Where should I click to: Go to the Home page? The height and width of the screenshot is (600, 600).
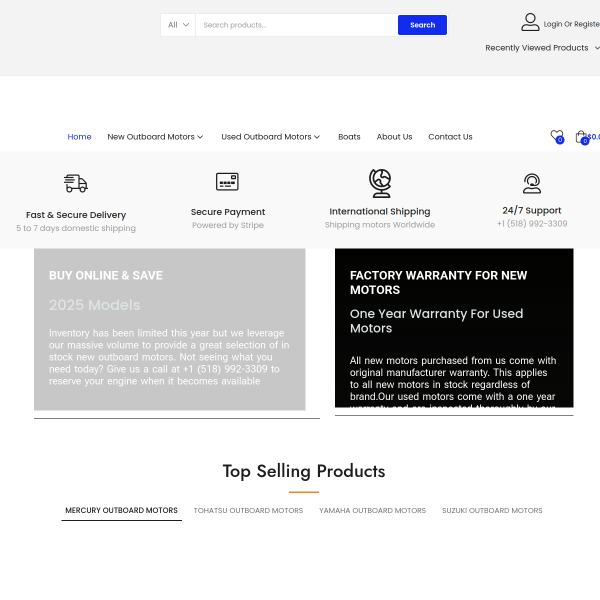click(x=79, y=137)
